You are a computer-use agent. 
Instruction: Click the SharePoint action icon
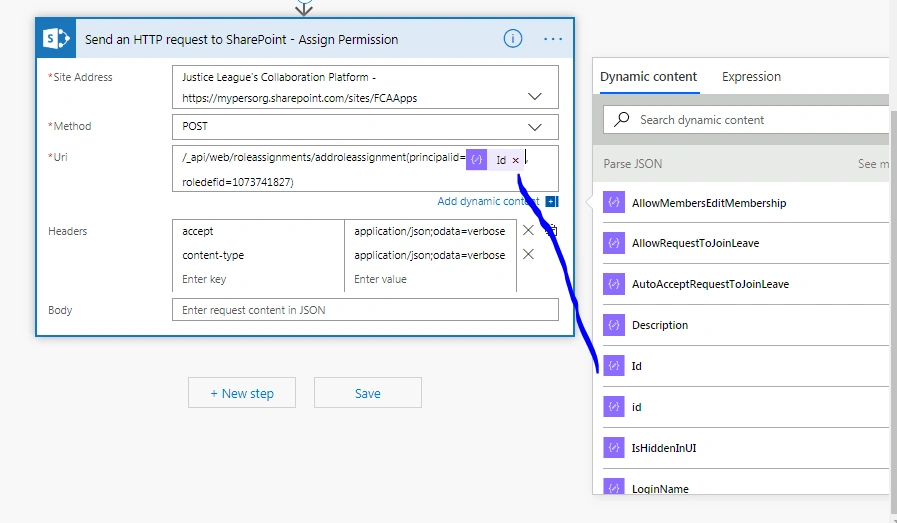point(56,39)
